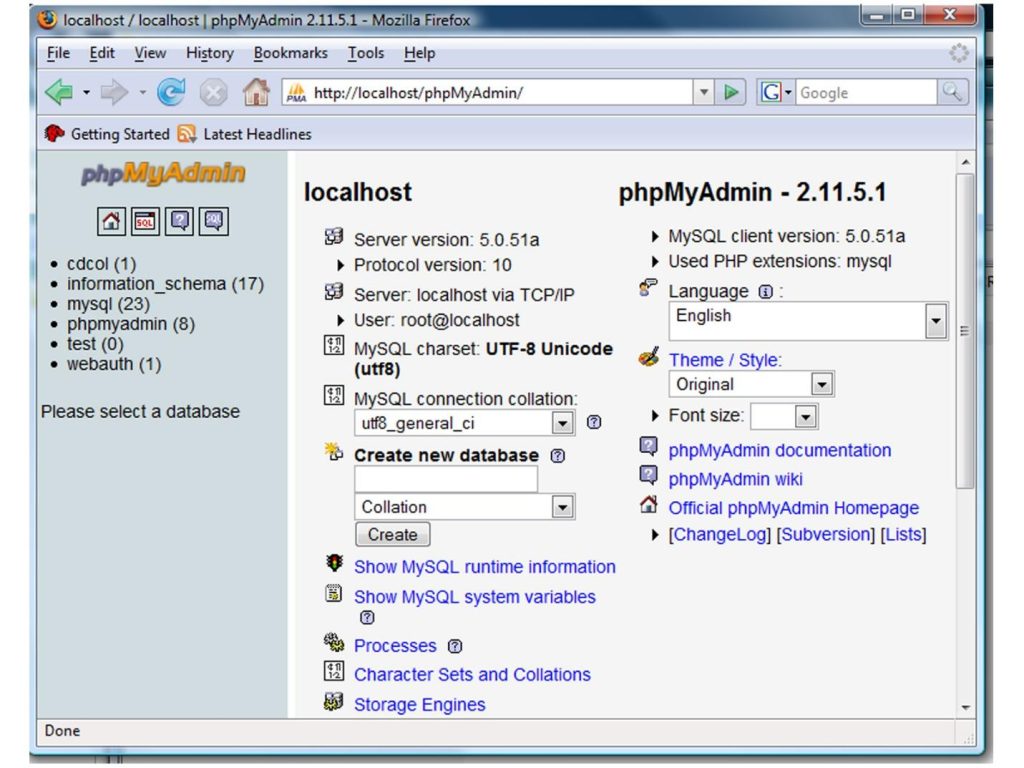This screenshot has height=768, width=1024.
Task: Open the Subversion link
Action: pyautogui.click(x=825, y=535)
